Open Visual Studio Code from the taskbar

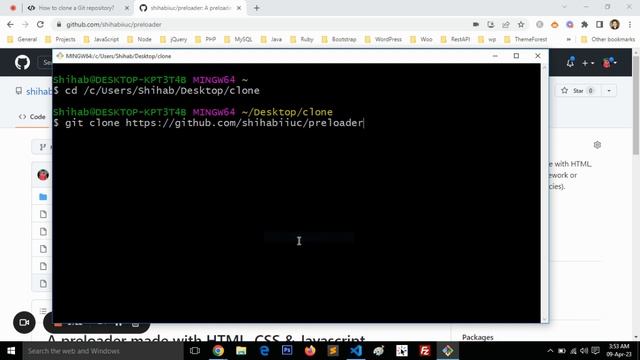[x=356, y=351]
